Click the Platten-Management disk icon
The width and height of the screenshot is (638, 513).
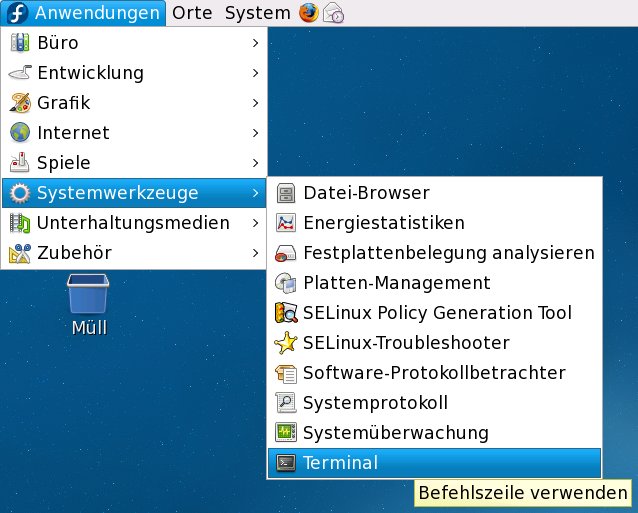[x=286, y=283]
